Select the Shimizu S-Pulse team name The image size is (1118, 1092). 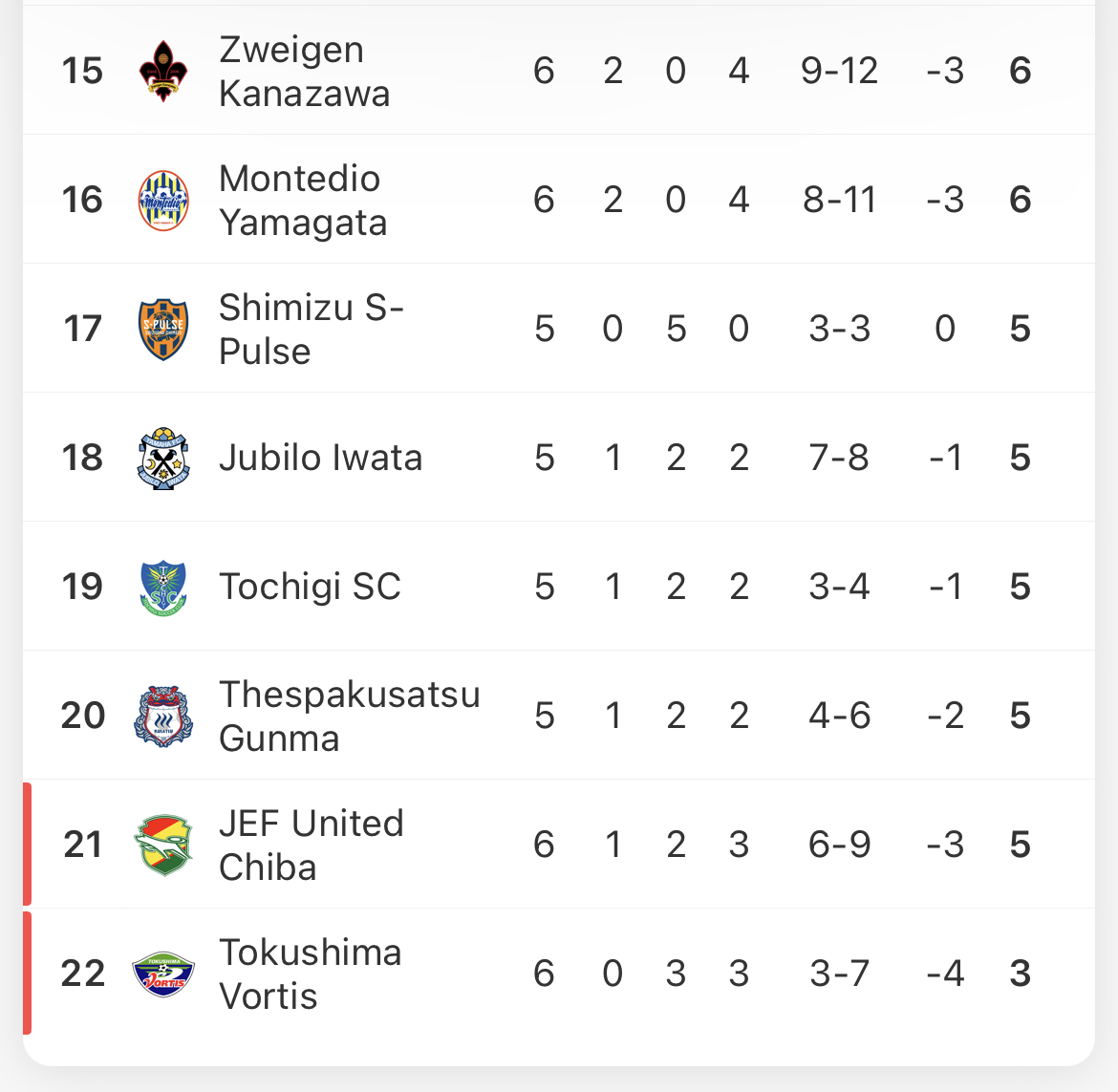[311, 330]
